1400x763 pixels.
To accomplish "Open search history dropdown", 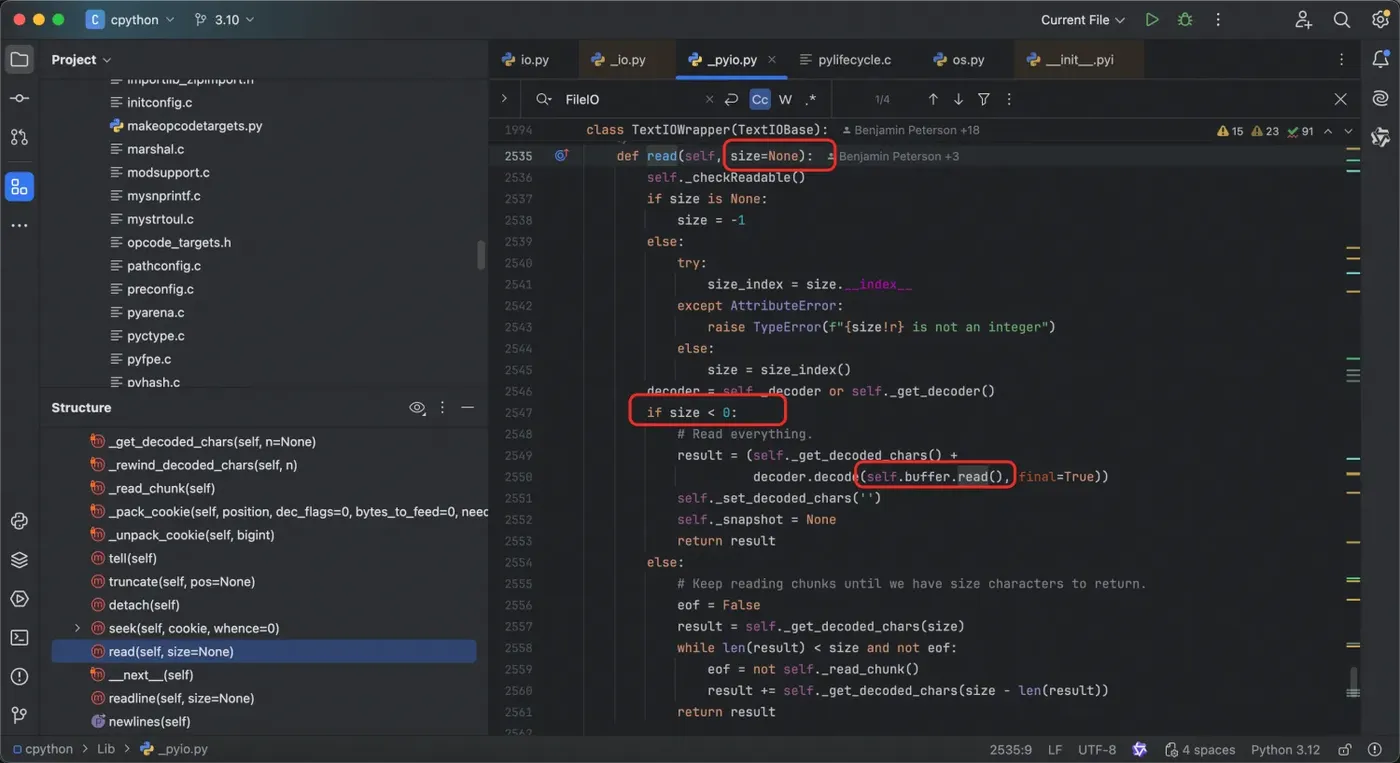I will point(543,100).
